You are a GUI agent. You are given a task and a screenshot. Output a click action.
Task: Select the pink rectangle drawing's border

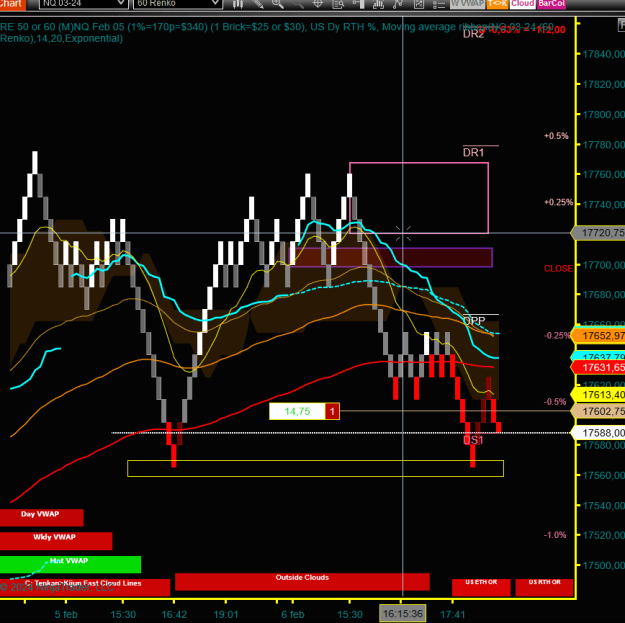(419, 163)
